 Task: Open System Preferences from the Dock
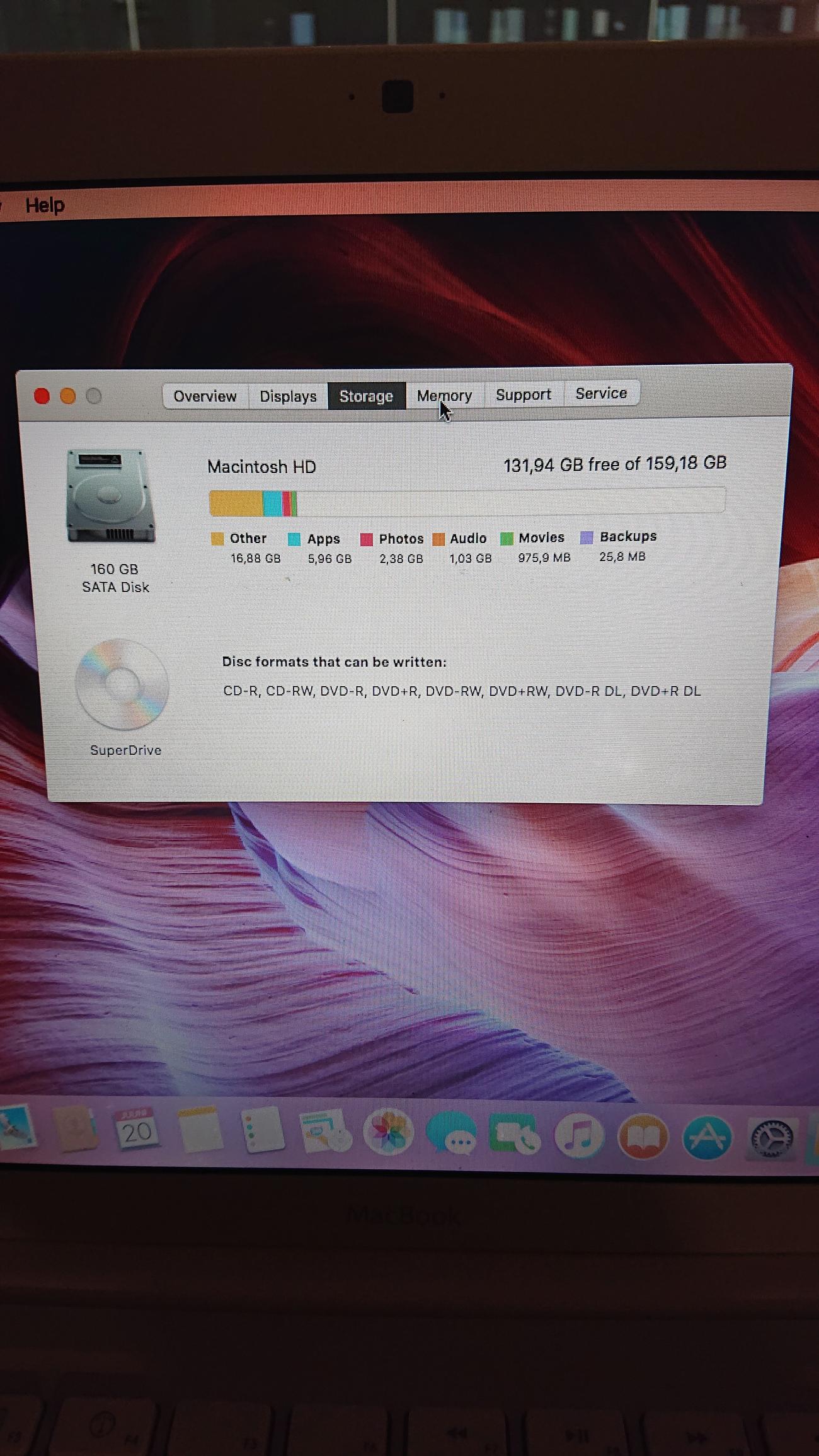tap(772, 1139)
